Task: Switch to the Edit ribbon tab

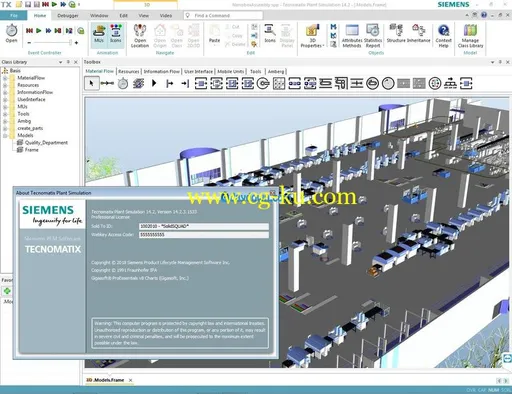Action: 123,16
